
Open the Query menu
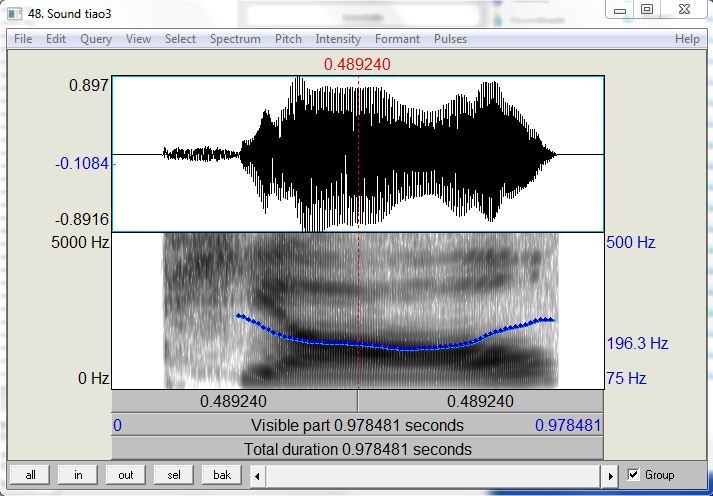[95, 39]
